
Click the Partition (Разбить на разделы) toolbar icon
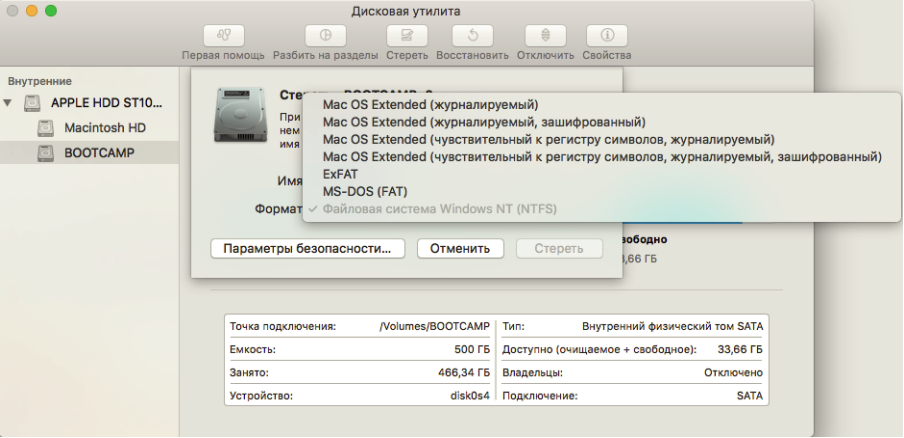tap(324, 36)
